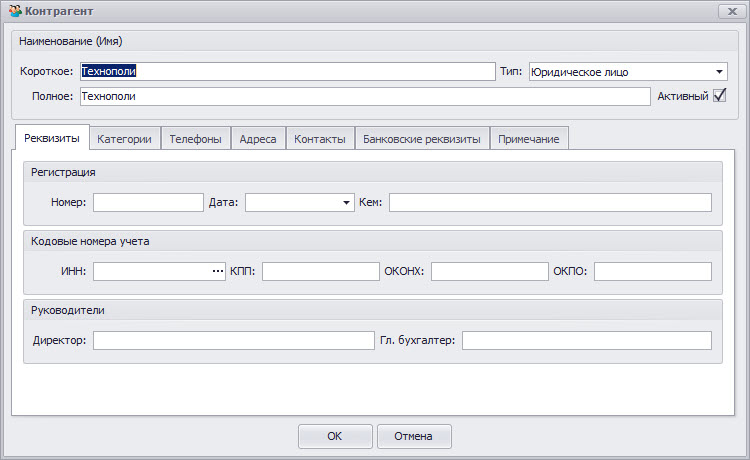Click the ellipsis button in ИНН field
The height and width of the screenshot is (460, 750).
218,271
